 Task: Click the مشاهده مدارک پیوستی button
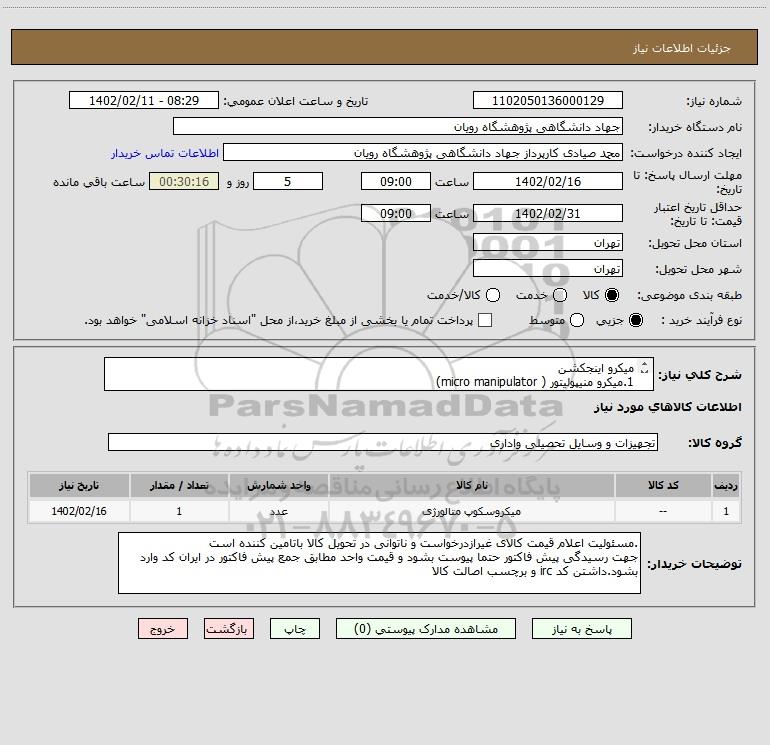425,629
